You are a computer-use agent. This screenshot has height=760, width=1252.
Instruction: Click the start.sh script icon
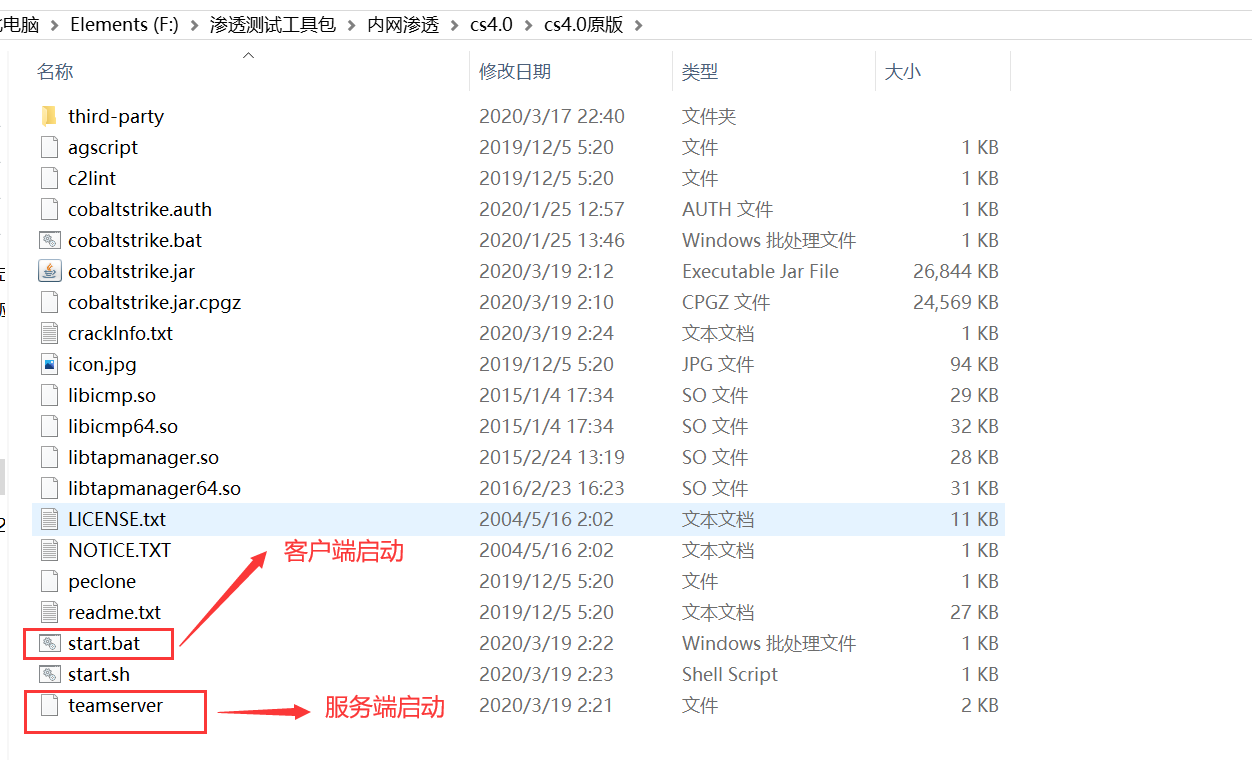50,674
